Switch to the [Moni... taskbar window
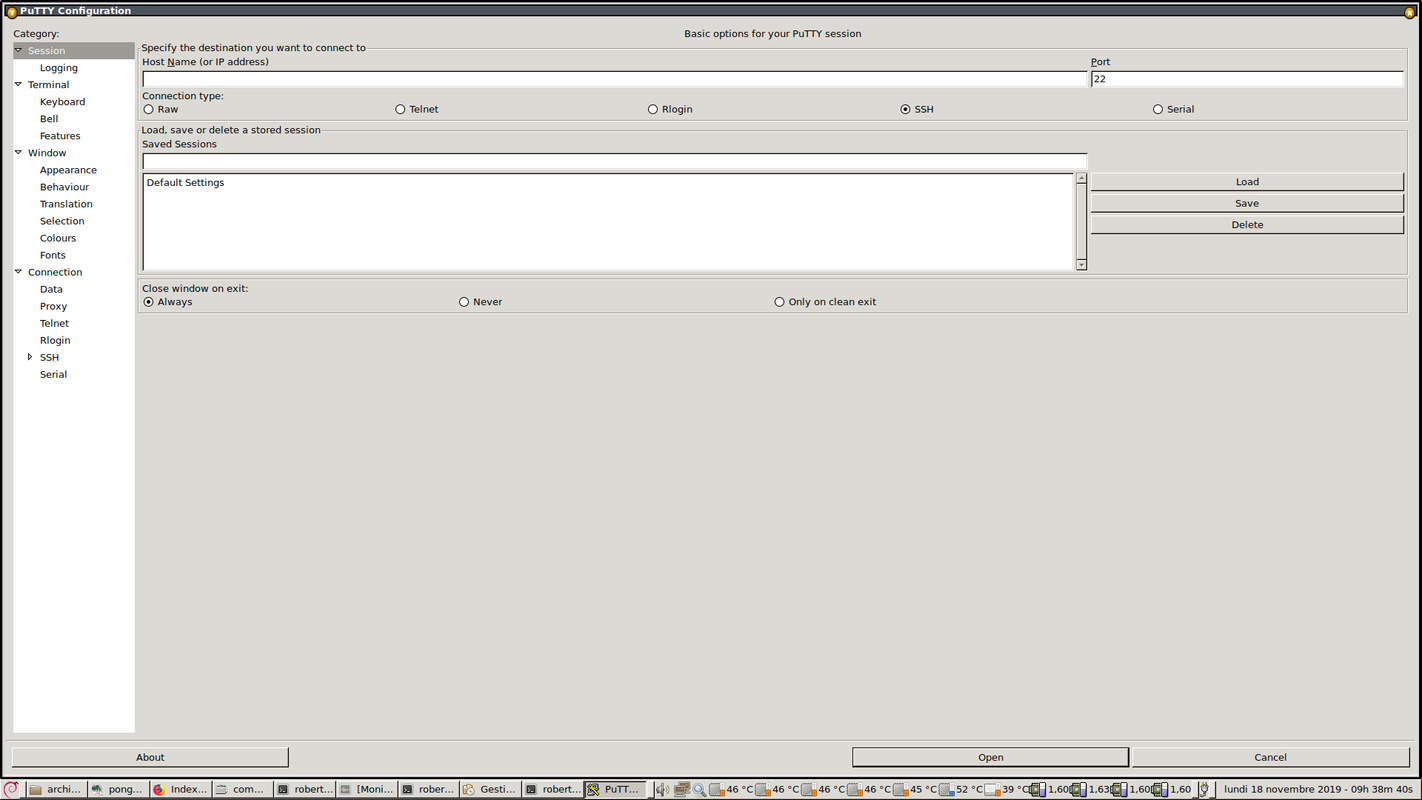Image resolution: width=1422 pixels, height=800 pixels. (366, 789)
